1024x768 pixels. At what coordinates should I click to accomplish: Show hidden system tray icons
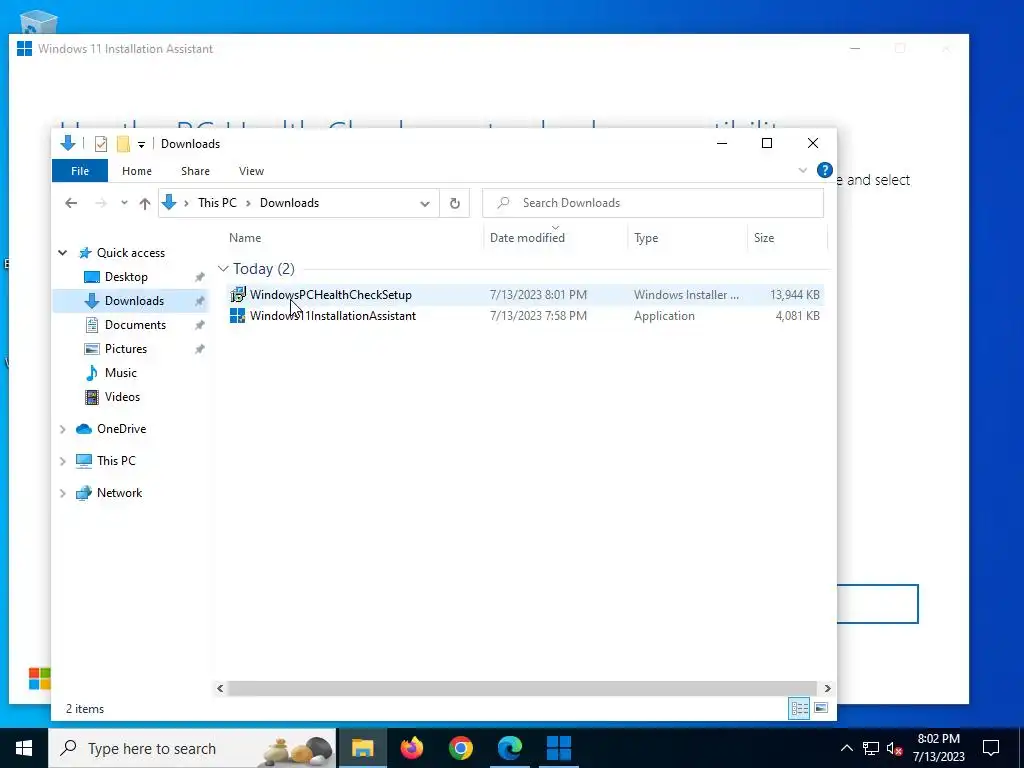click(x=846, y=748)
